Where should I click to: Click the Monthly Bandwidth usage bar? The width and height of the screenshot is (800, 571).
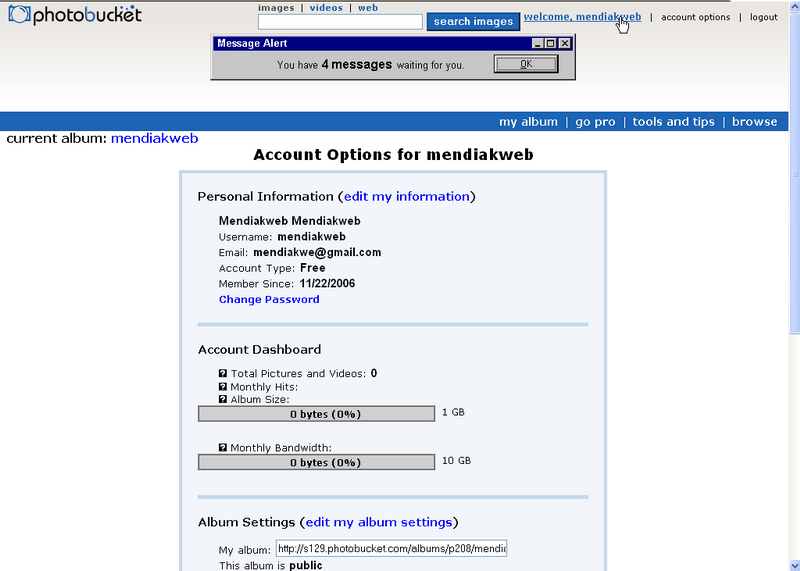pos(316,462)
